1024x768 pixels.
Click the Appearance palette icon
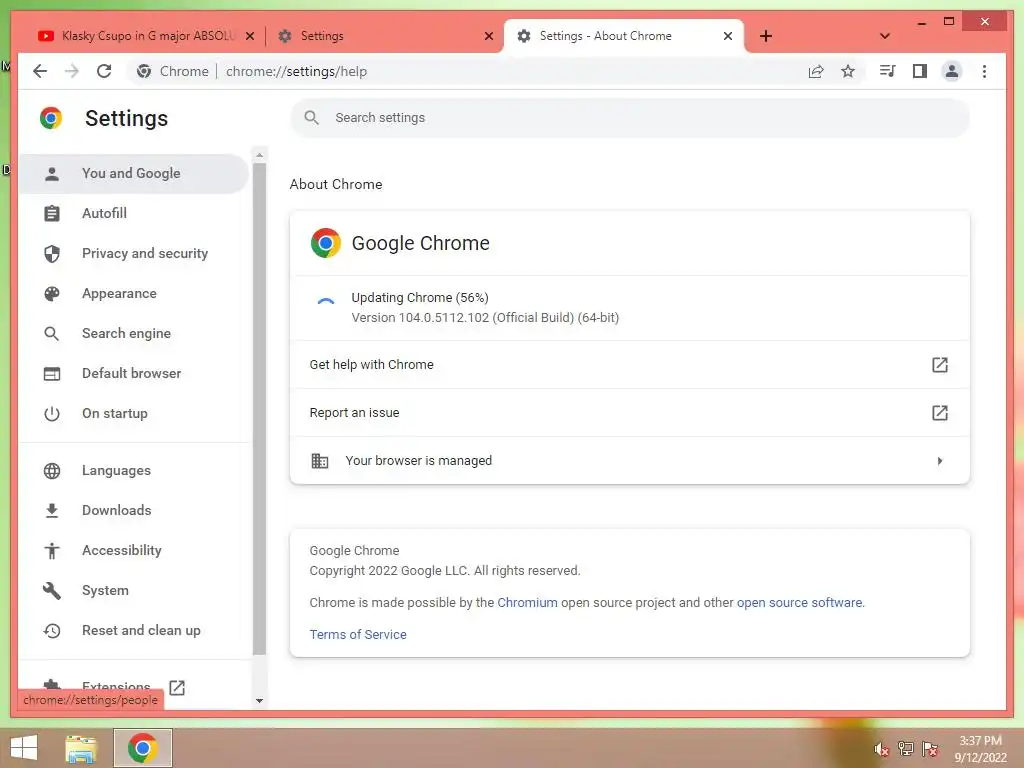point(52,293)
